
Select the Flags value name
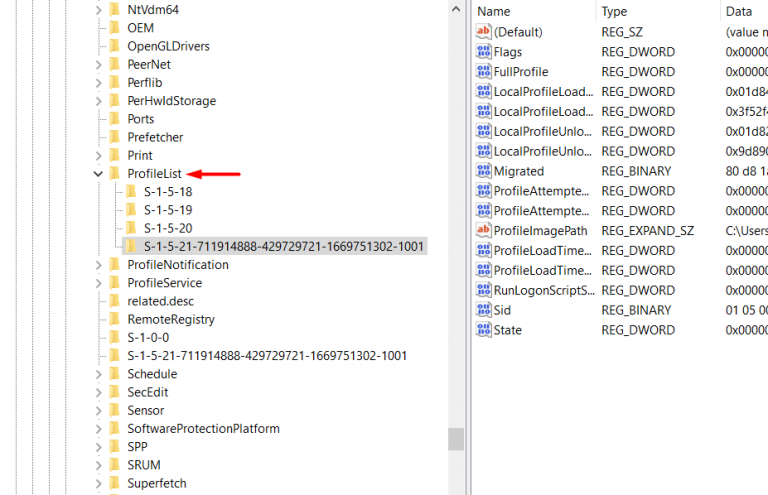(507, 52)
